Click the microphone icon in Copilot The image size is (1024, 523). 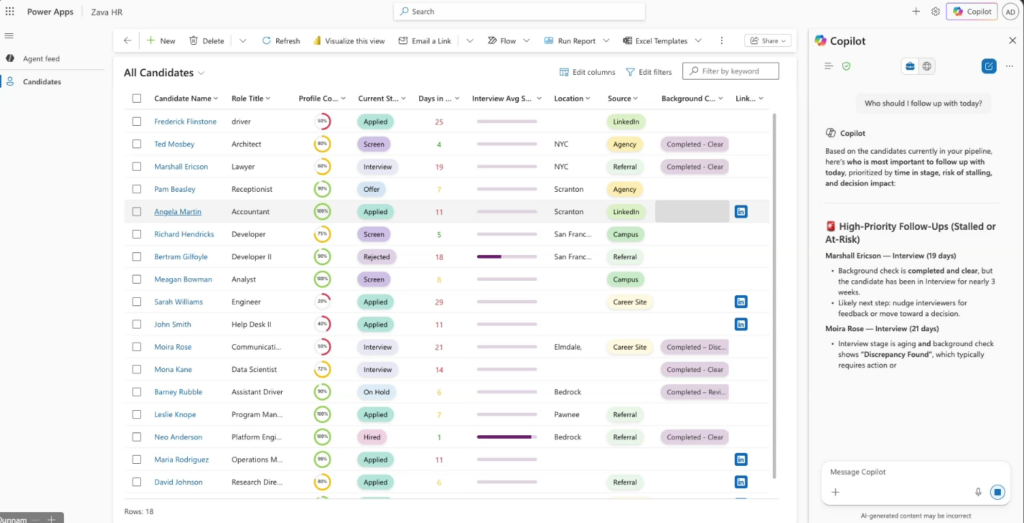978,492
